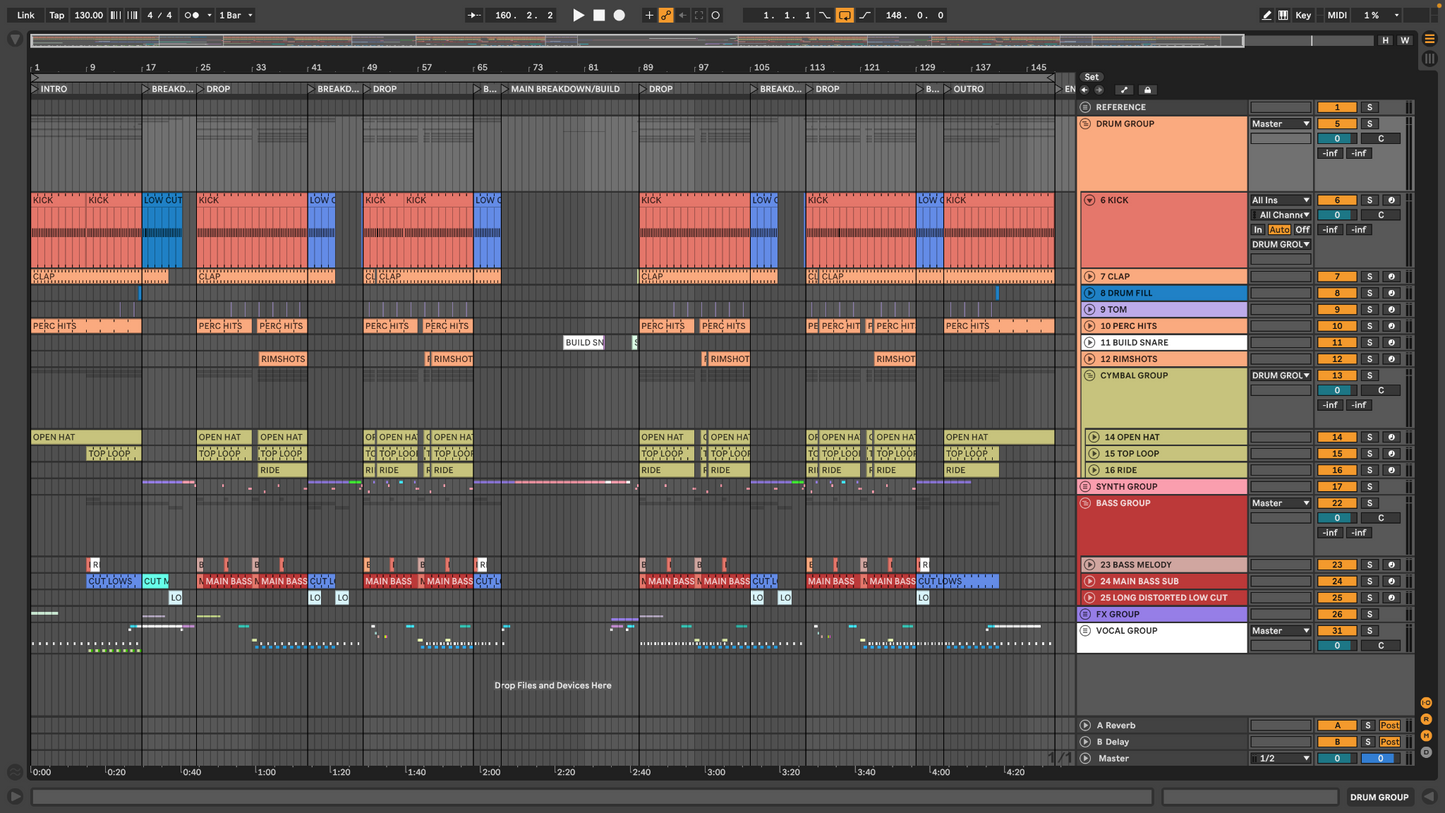This screenshot has width=1445, height=813.
Task: Solo the 7 CLAP track
Action: click(x=1370, y=277)
